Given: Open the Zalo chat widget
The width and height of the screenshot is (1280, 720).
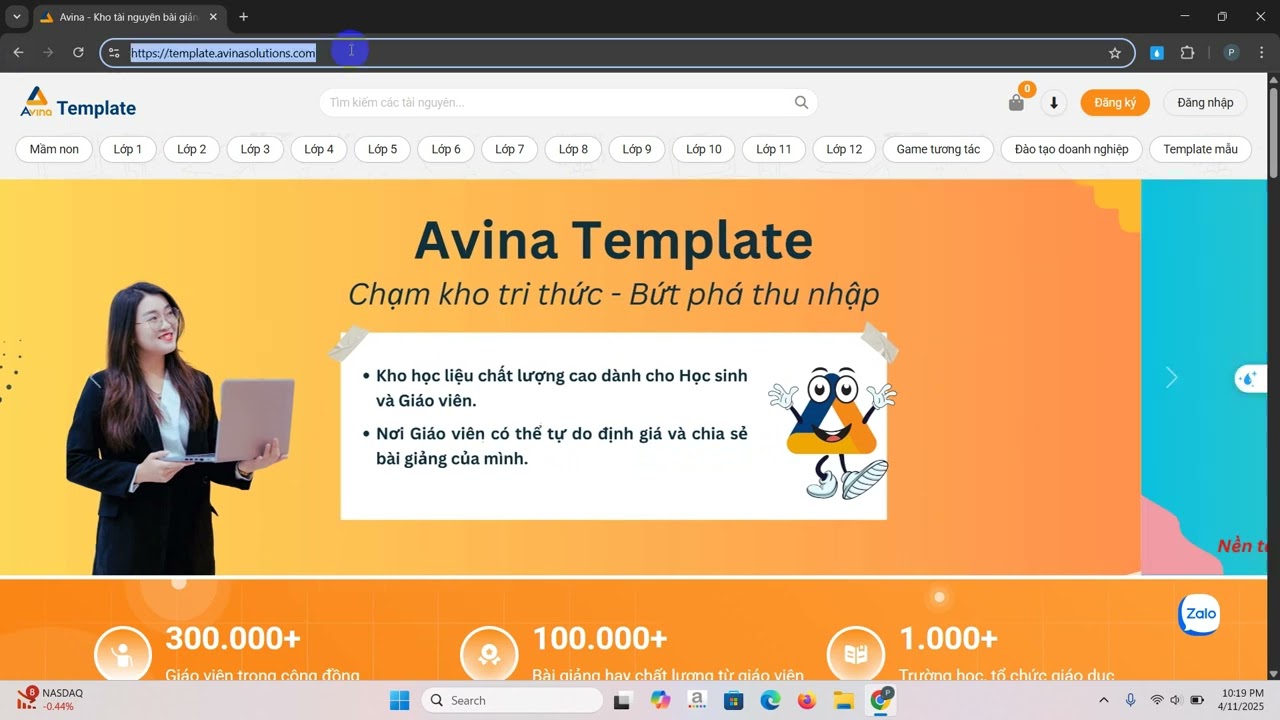Looking at the screenshot, I should click(x=1199, y=614).
